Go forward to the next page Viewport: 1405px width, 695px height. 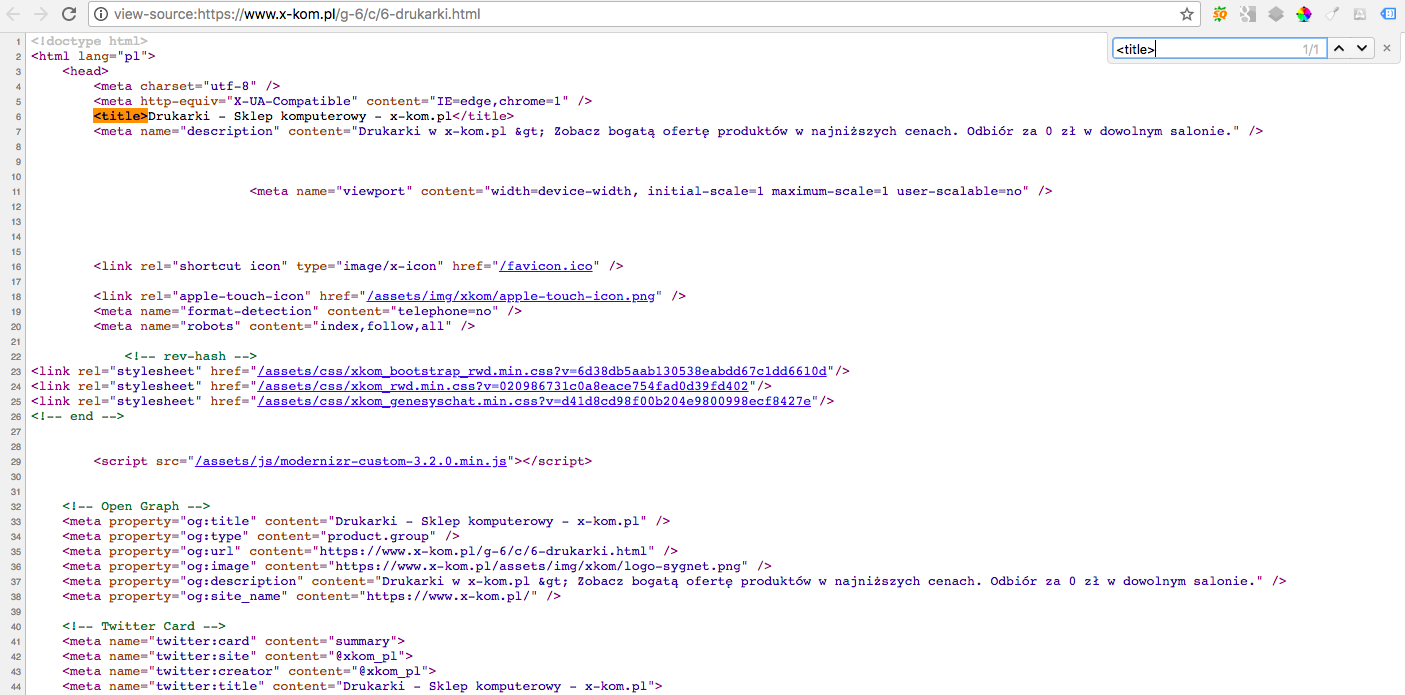(x=42, y=14)
